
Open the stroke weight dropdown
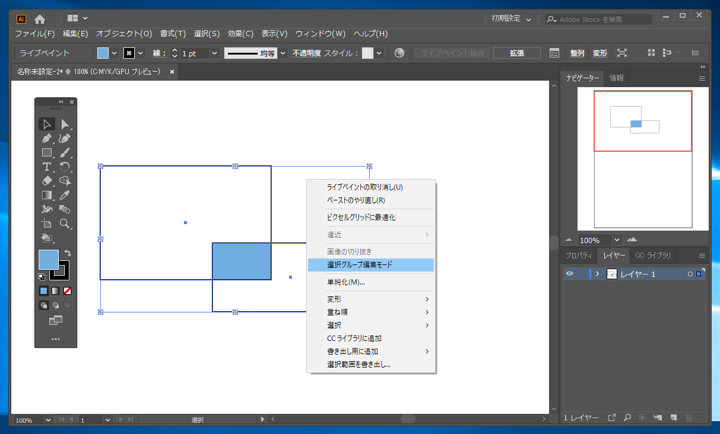[x=214, y=53]
